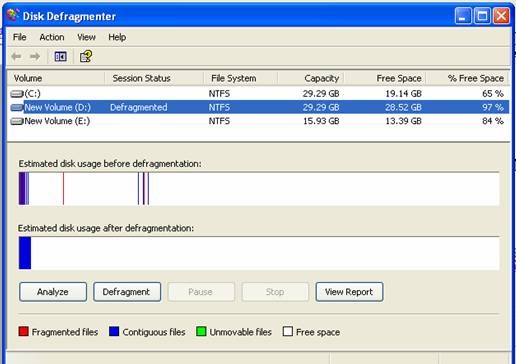Open the View Report button
Viewport: 516px width, 364px height.
[x=349, y=292]
